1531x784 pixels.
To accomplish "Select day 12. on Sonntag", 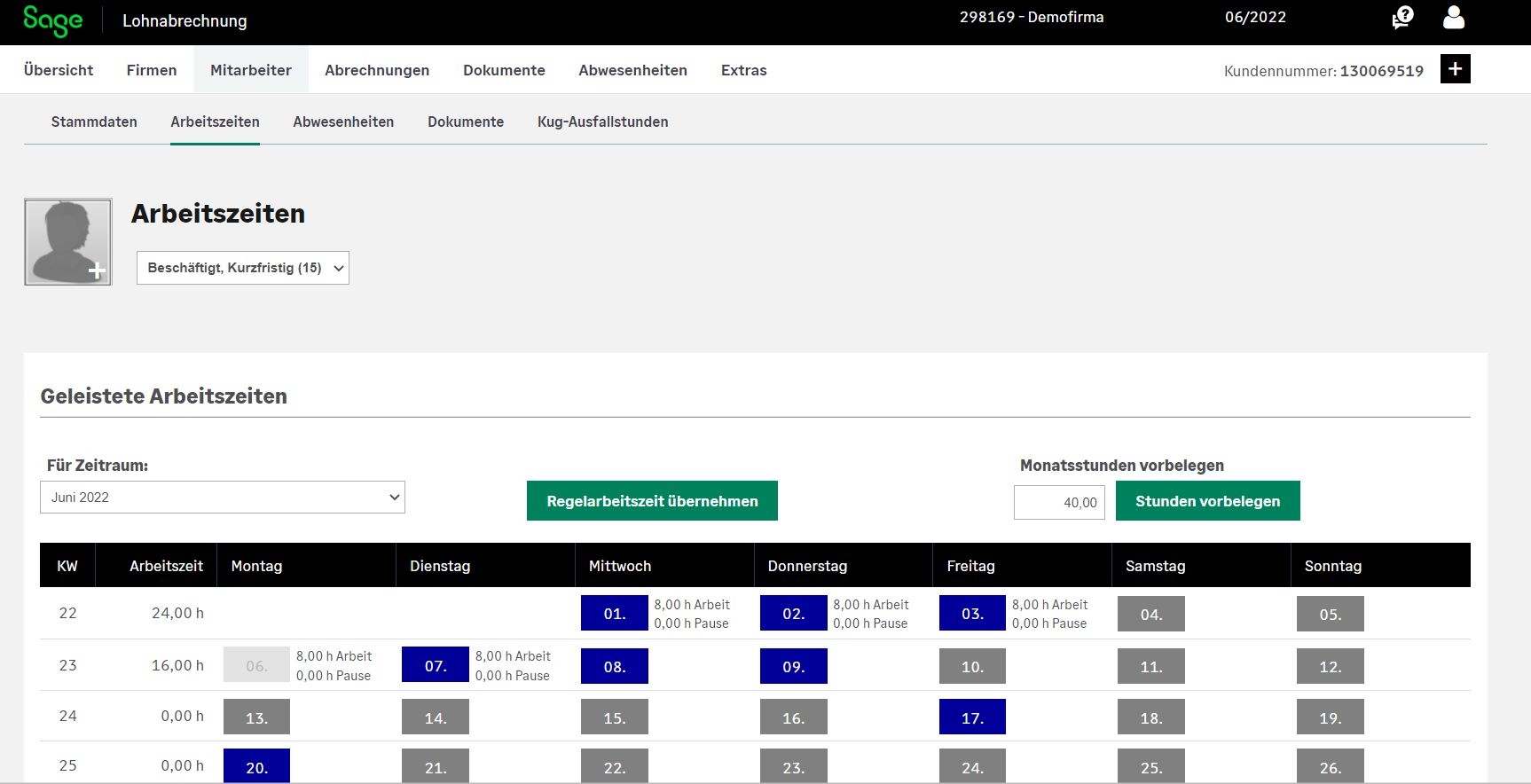I will pos(1331,666).
